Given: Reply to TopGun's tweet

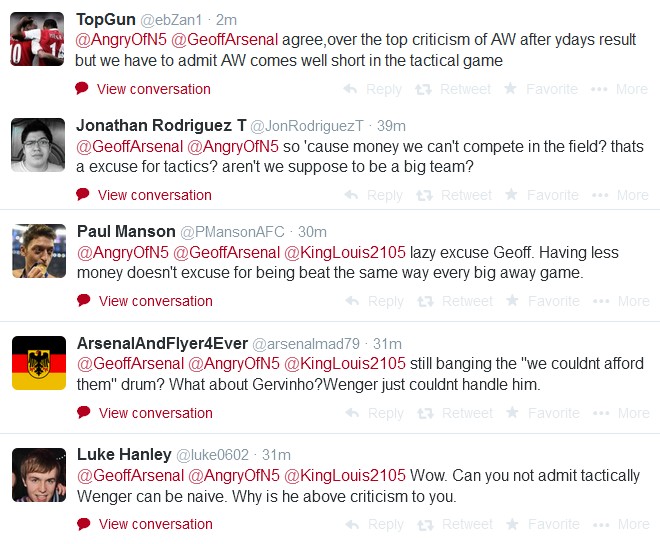Looking at the screenshot, I should click(x=372, y=89).
